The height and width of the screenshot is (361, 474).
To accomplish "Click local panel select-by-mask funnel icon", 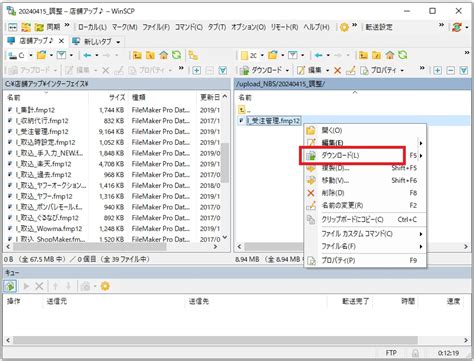I will [223, 70].
